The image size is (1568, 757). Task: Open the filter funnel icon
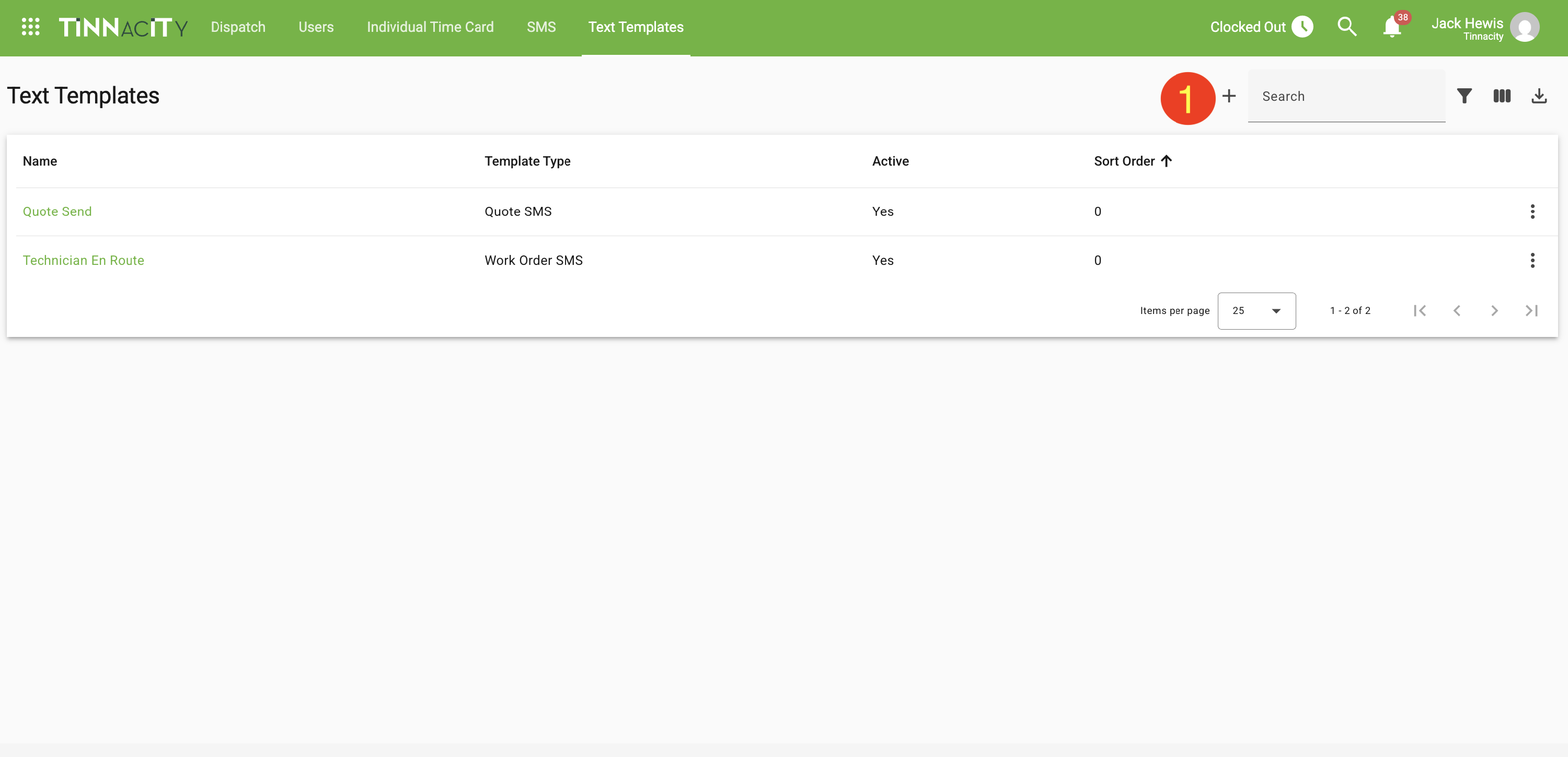pyautogui.click(x=1464, y=96)
